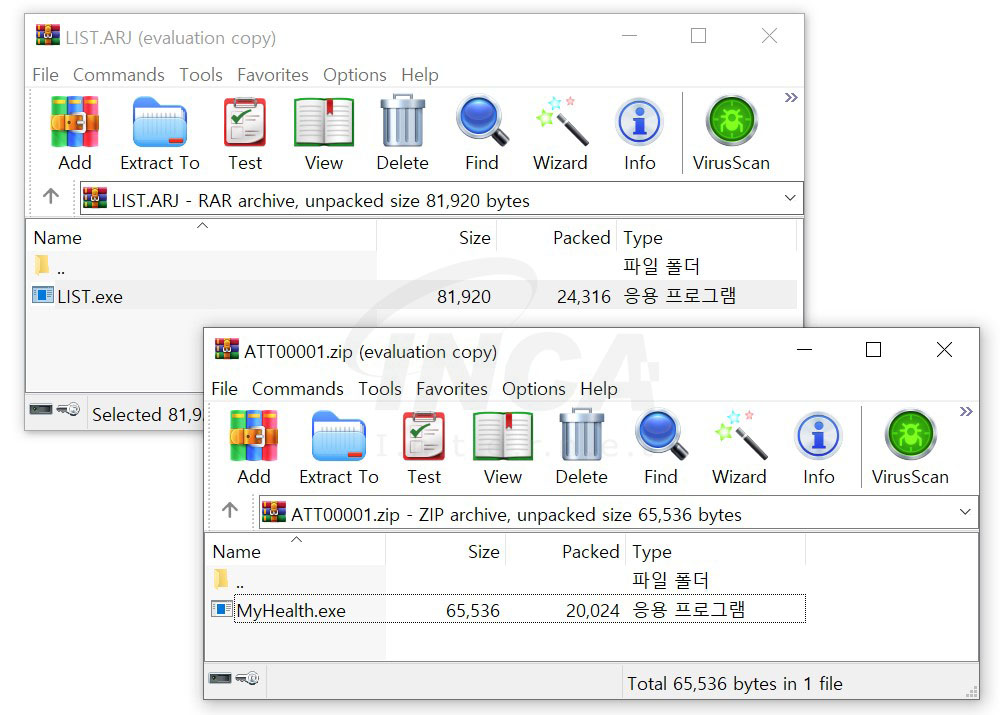The height and width of the screenshot is (715, 1003).
Task: Sort by Name column in ATT00001.zip window
Action: (x=296, y=550)
